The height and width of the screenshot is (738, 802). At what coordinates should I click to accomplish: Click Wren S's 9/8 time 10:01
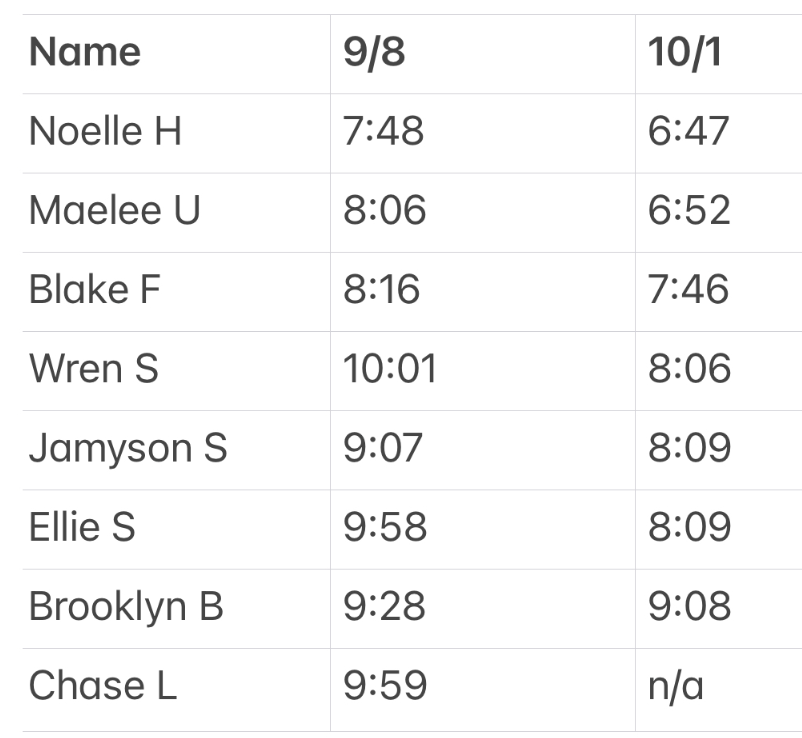(x=390, y=369)
